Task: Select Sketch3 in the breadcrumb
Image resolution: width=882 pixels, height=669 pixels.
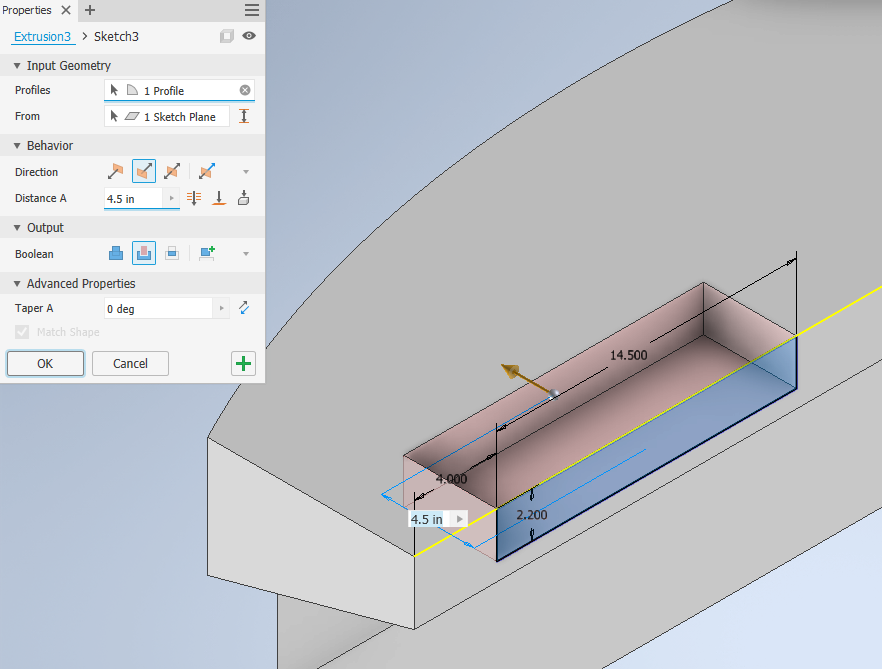Action: click(116, 37)
